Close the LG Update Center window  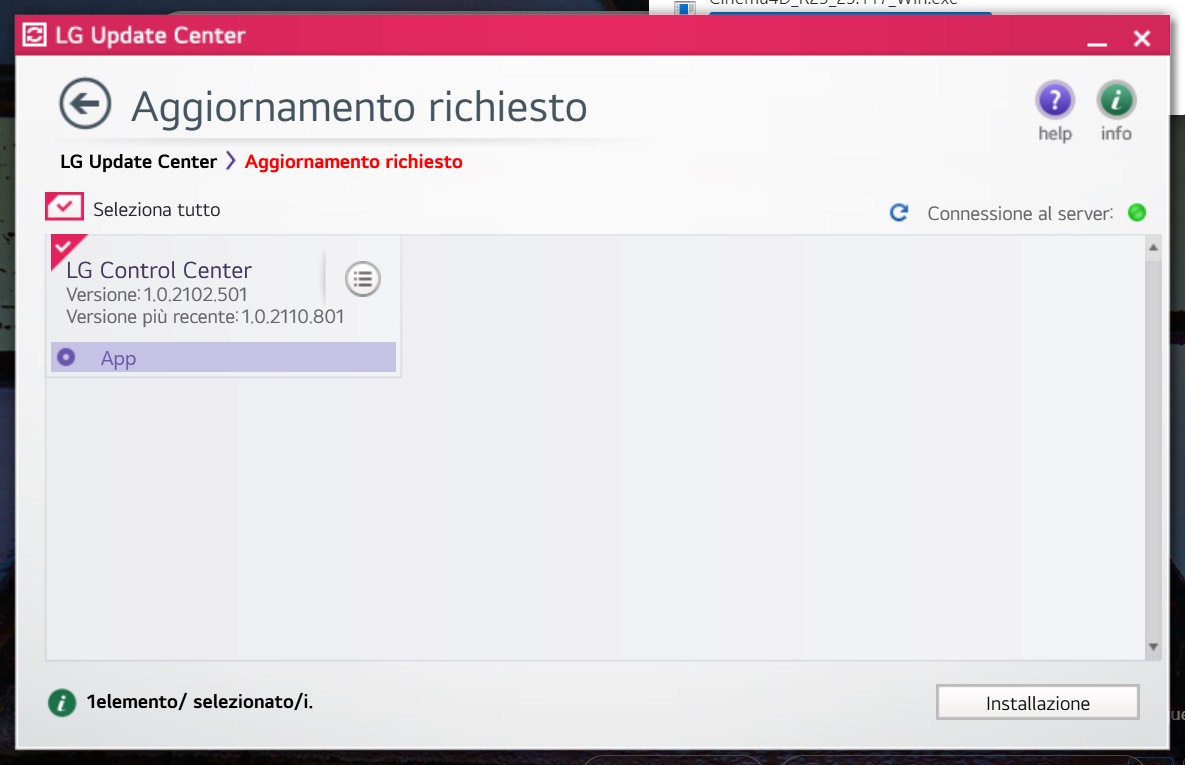coord(1142,39)
